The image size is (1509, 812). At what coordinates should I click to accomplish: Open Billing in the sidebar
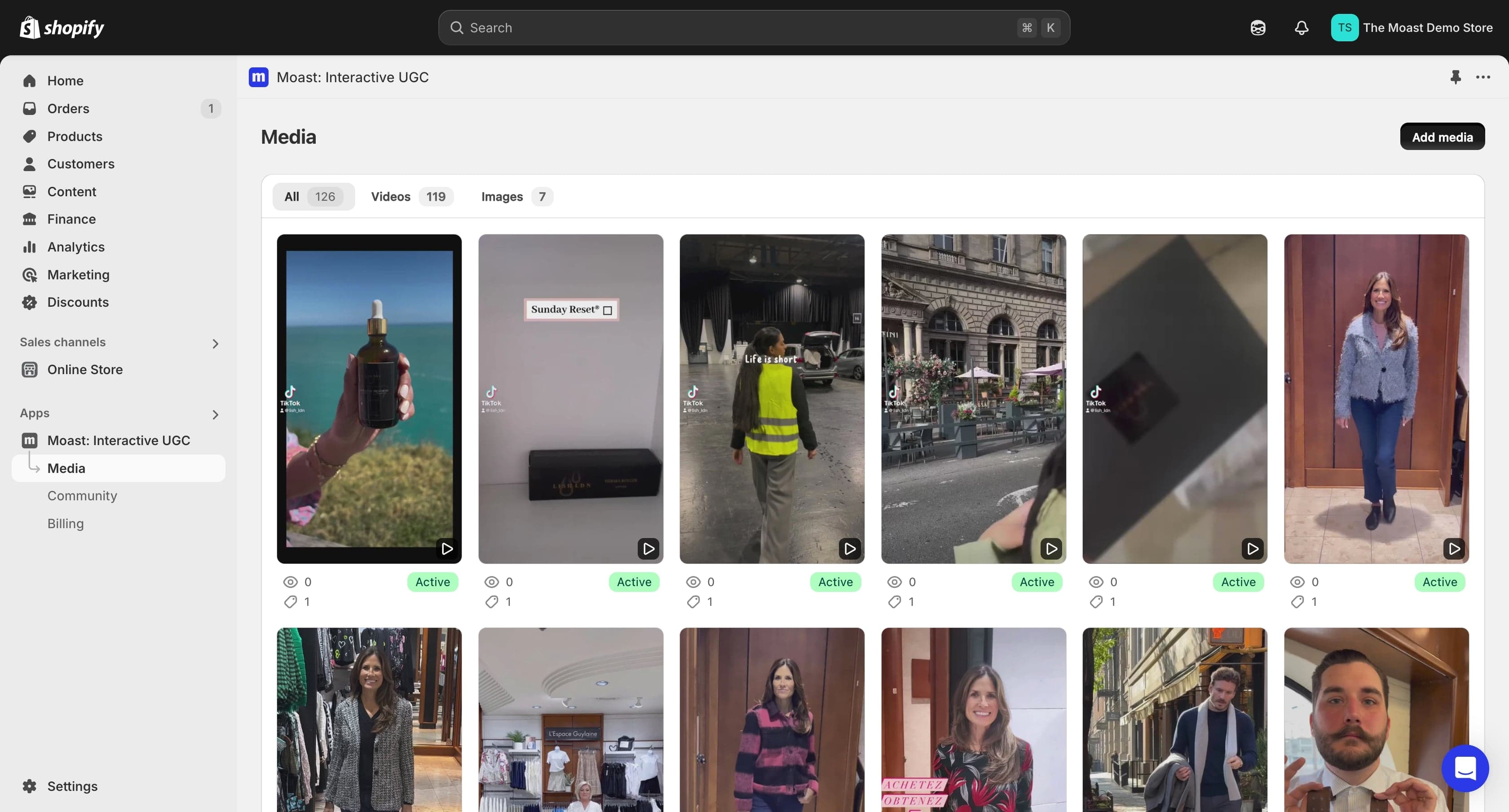(x=66, y=524)
